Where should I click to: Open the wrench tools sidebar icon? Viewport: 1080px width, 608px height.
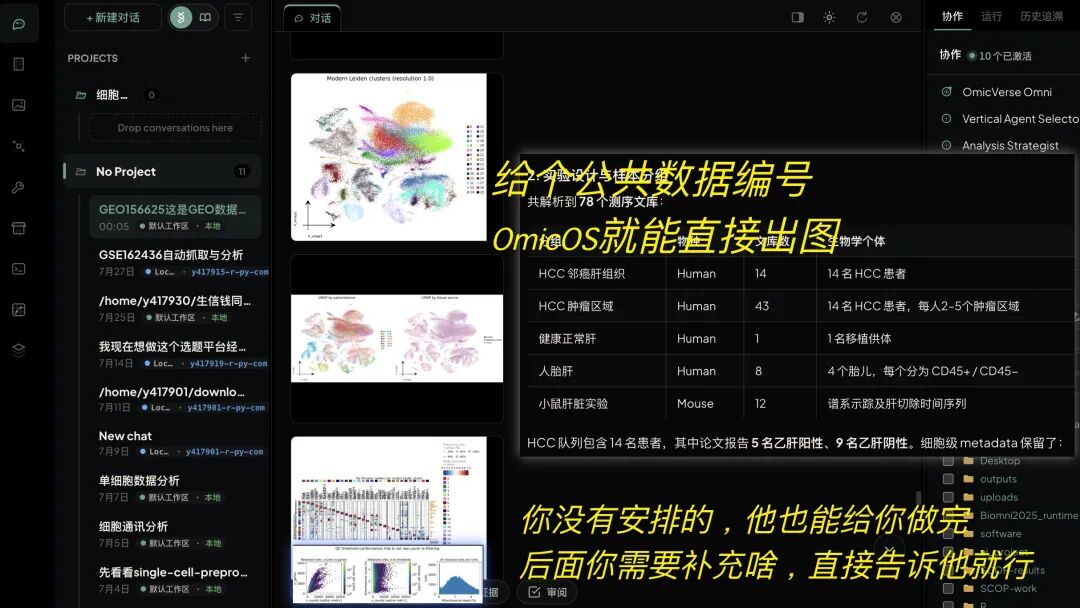pos(19,187)
